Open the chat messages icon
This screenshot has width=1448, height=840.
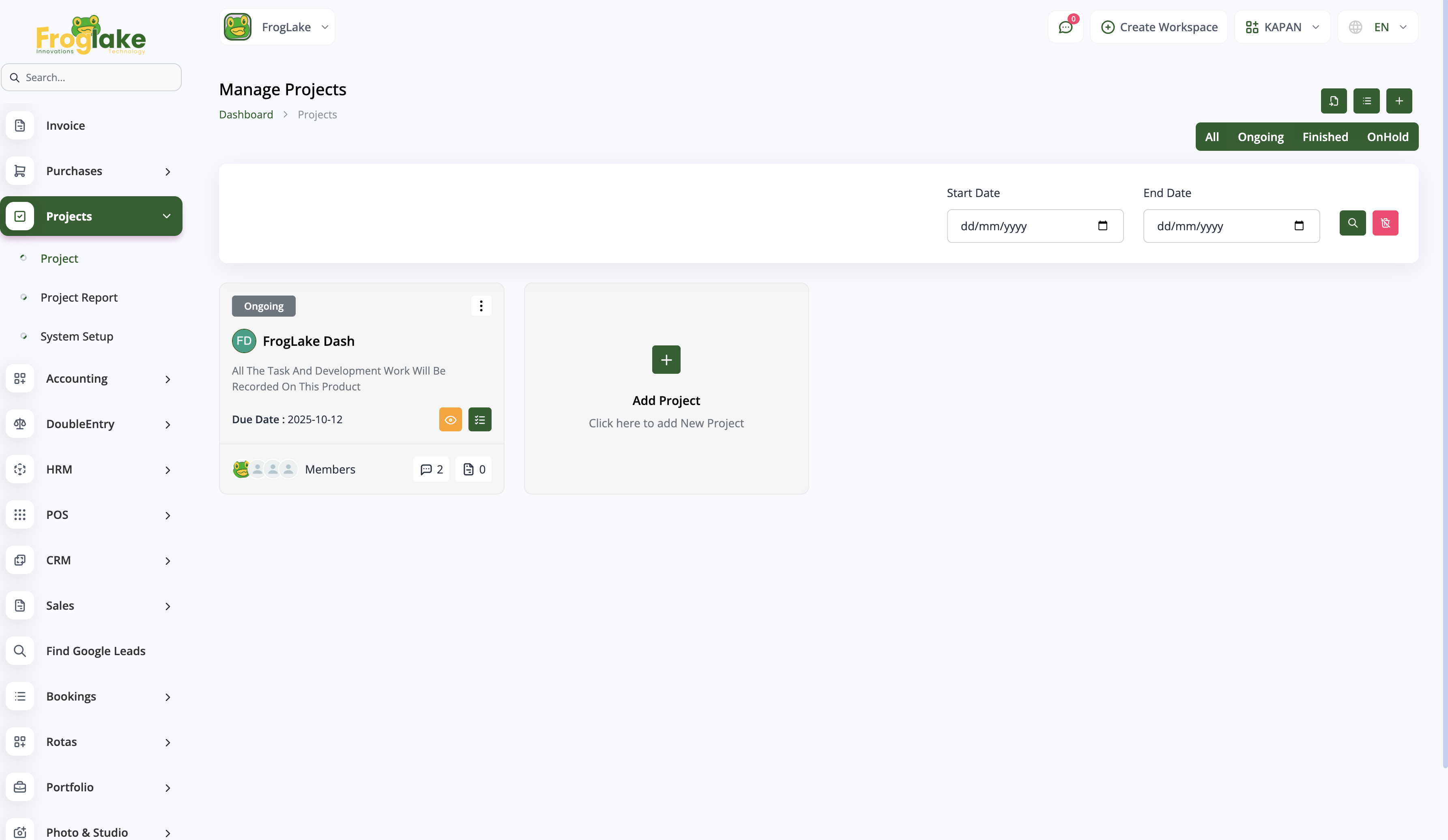tap(1065, 27)
